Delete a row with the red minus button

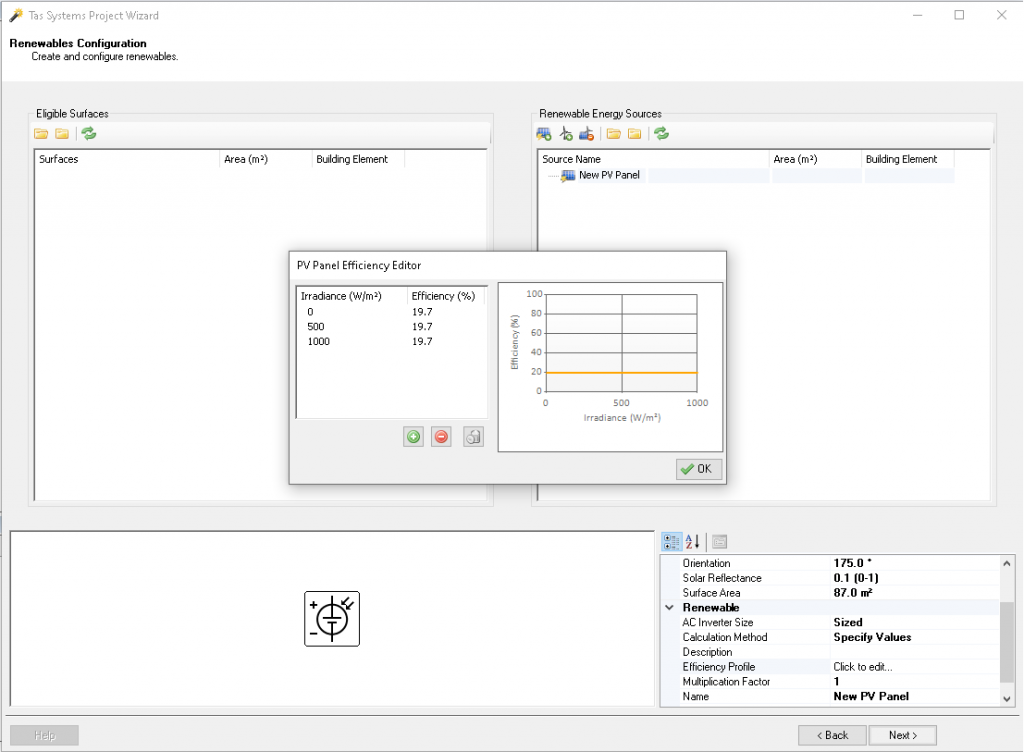441,437
